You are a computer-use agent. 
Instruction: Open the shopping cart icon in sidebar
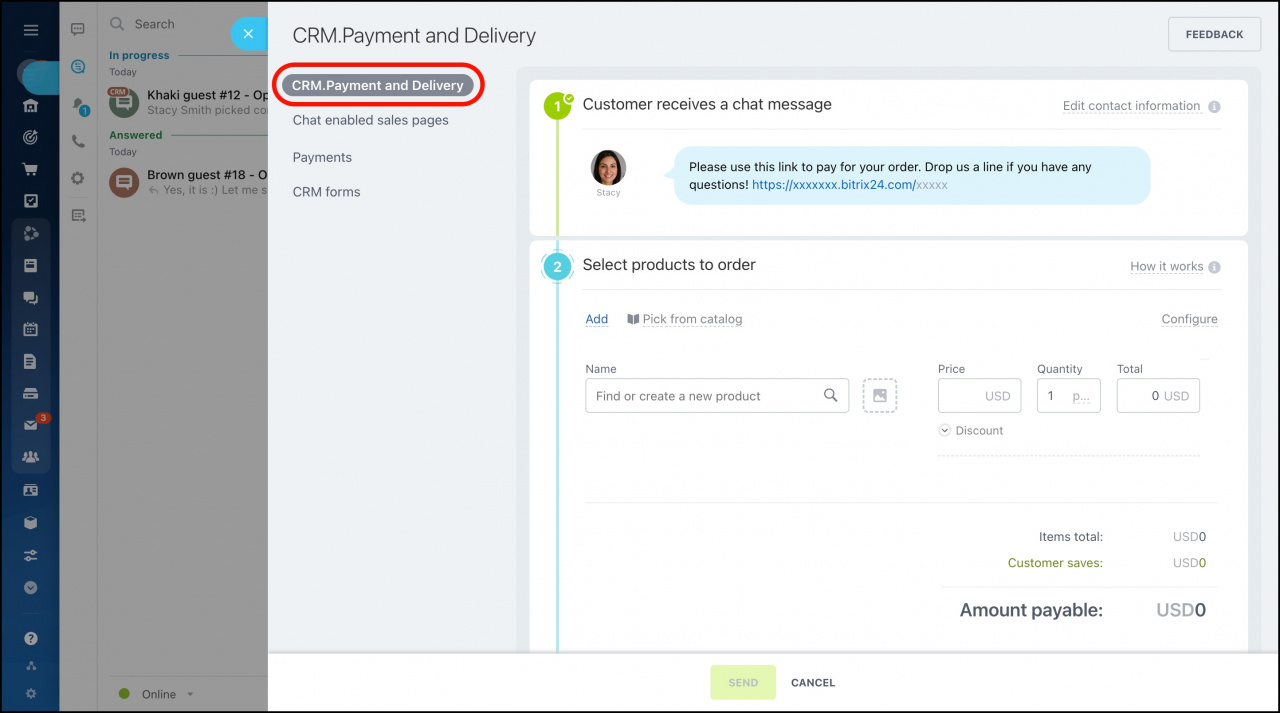[x=31, y=169]
